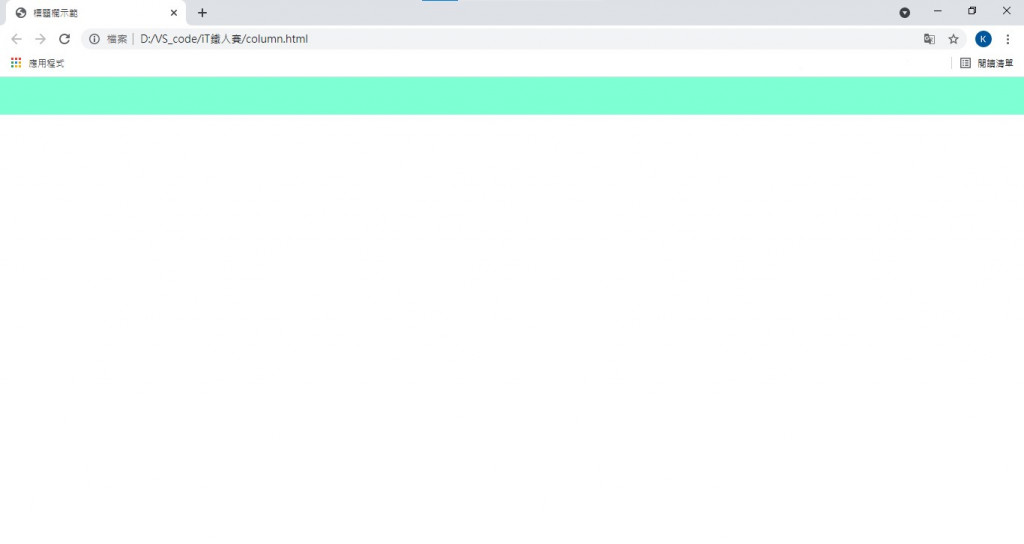Open the profile avatar K
1024x544 pixels.
click(x=983, y=39)
